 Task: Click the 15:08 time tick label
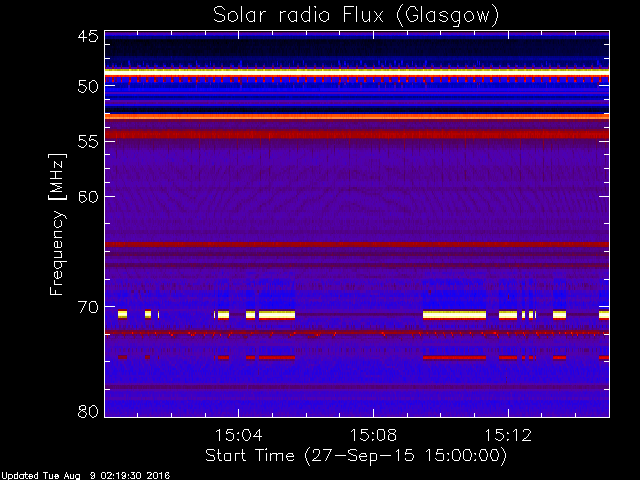[x=373, y=435]
